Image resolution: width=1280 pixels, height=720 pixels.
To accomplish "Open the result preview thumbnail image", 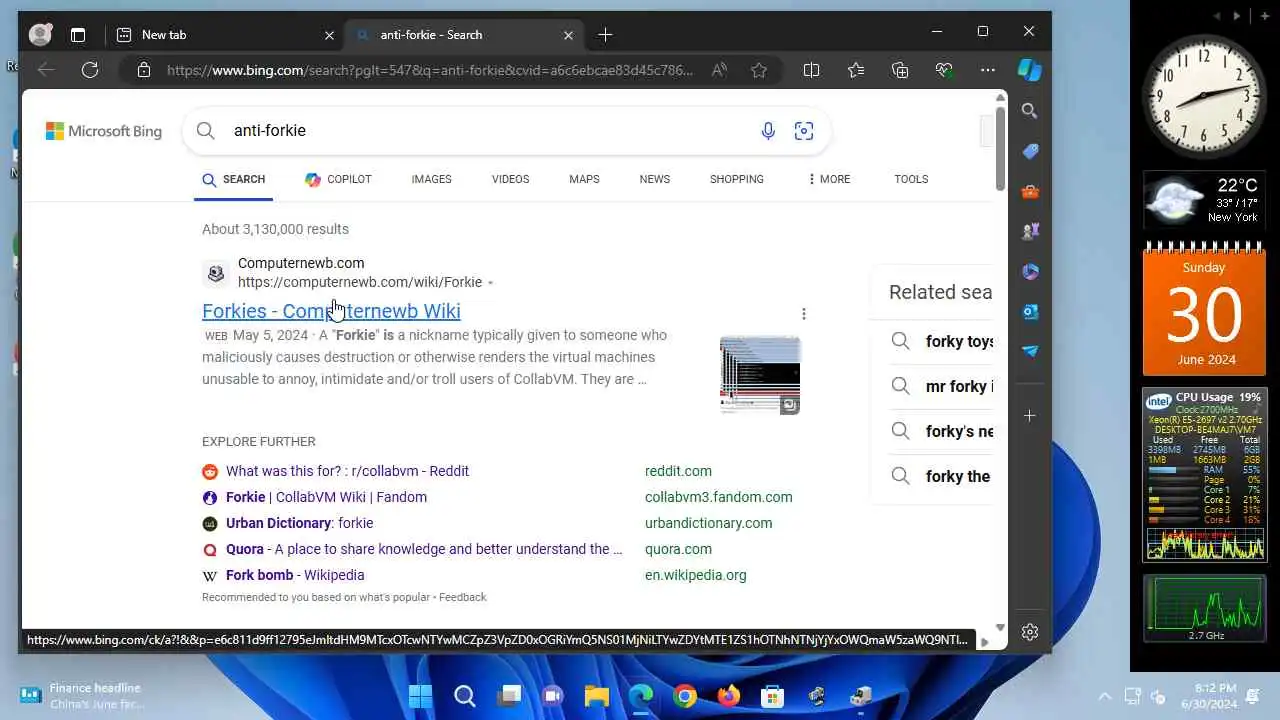I will pos(760,375).
